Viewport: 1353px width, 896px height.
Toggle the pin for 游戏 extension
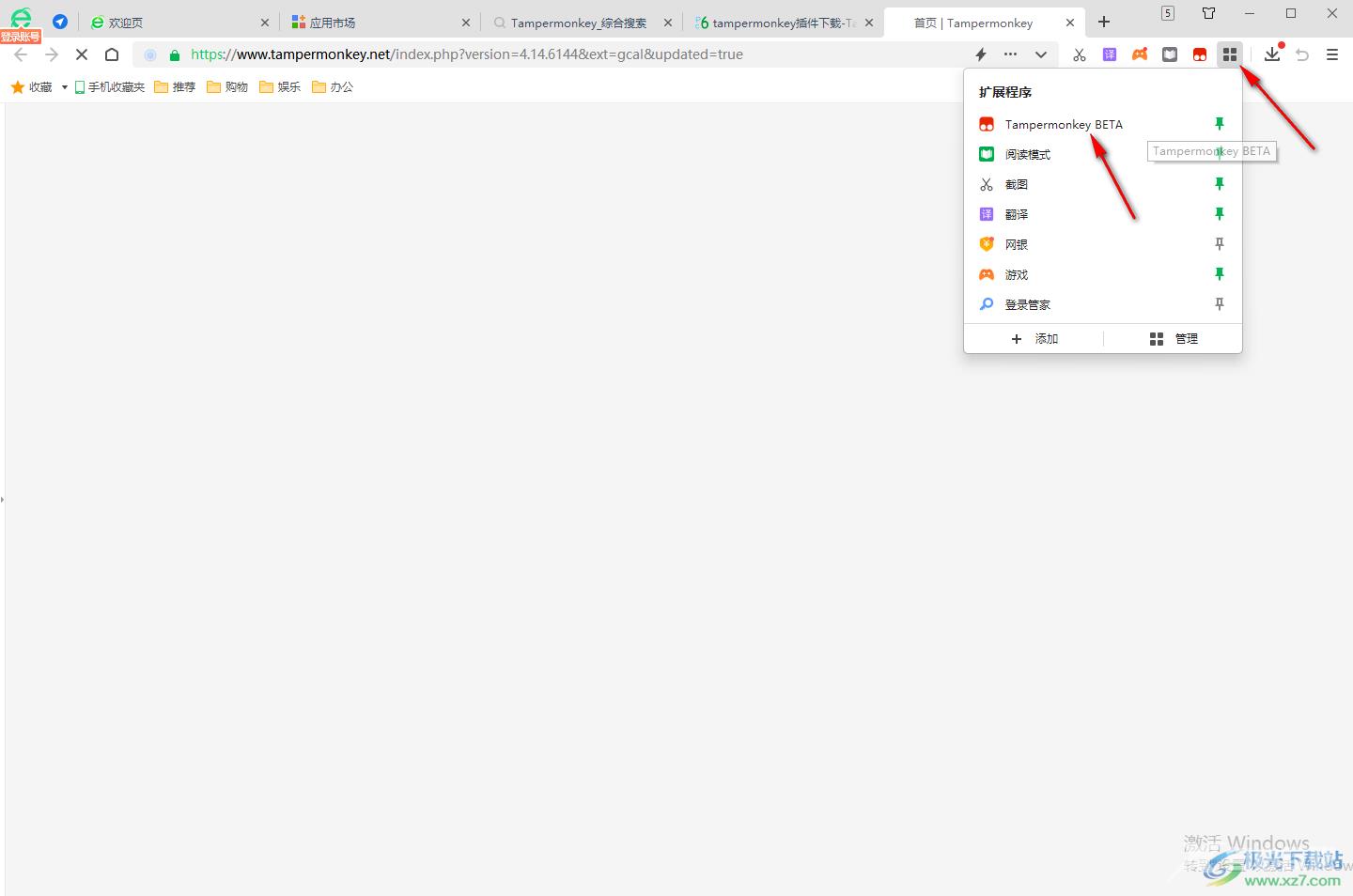click(x=1220, y=274)
